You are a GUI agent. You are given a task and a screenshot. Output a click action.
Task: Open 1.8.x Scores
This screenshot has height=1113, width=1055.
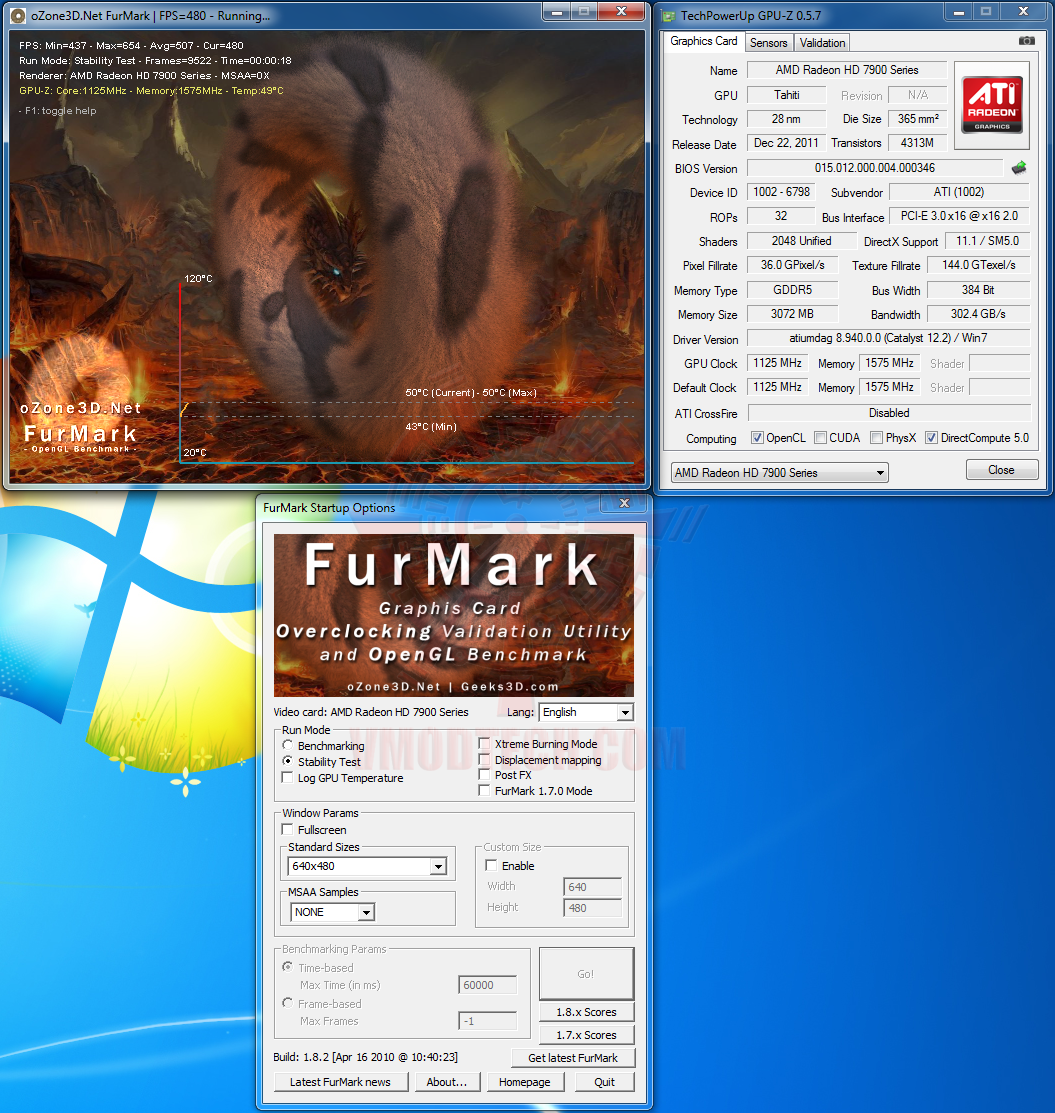tap(586, 1012)
